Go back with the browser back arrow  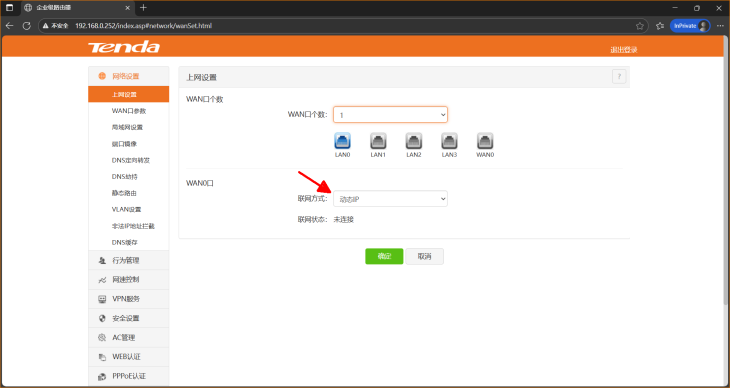click(x=9, y=26)
